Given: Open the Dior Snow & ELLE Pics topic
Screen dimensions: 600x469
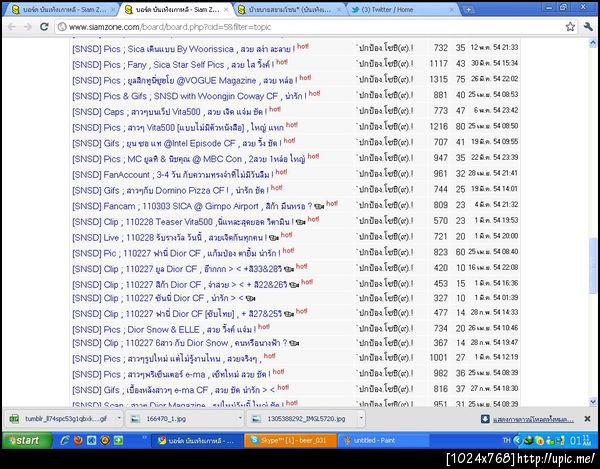Looking at the screenshot, I should pos(164,329).
